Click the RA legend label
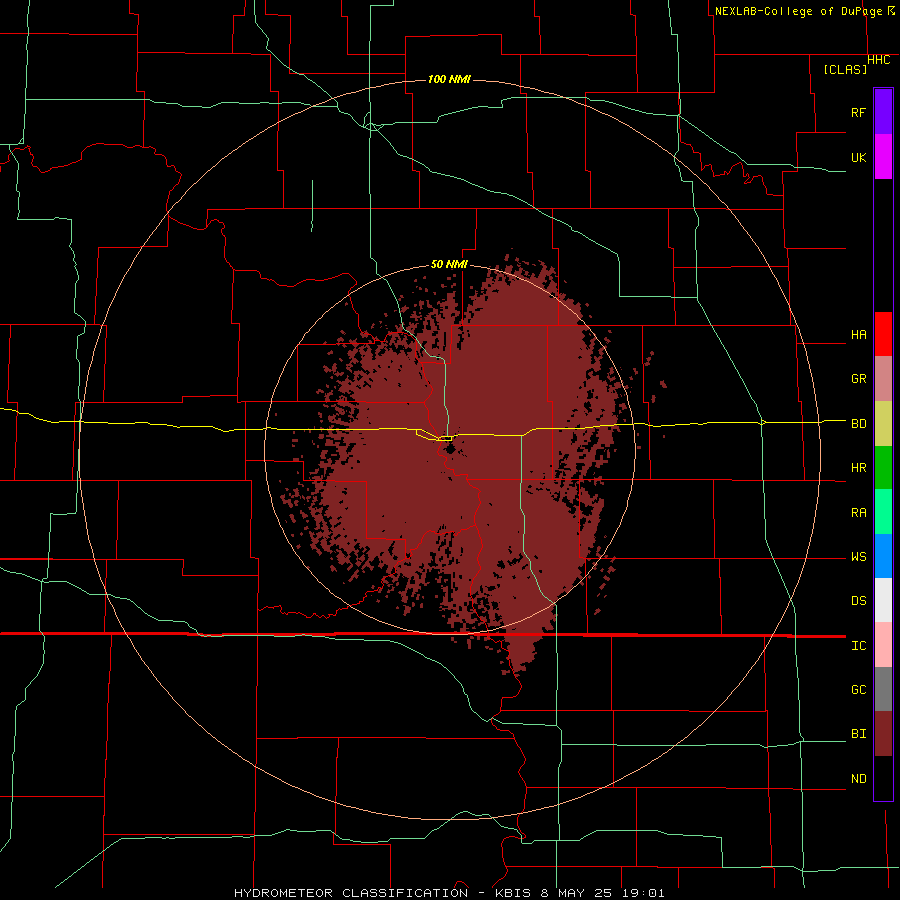 858,513
